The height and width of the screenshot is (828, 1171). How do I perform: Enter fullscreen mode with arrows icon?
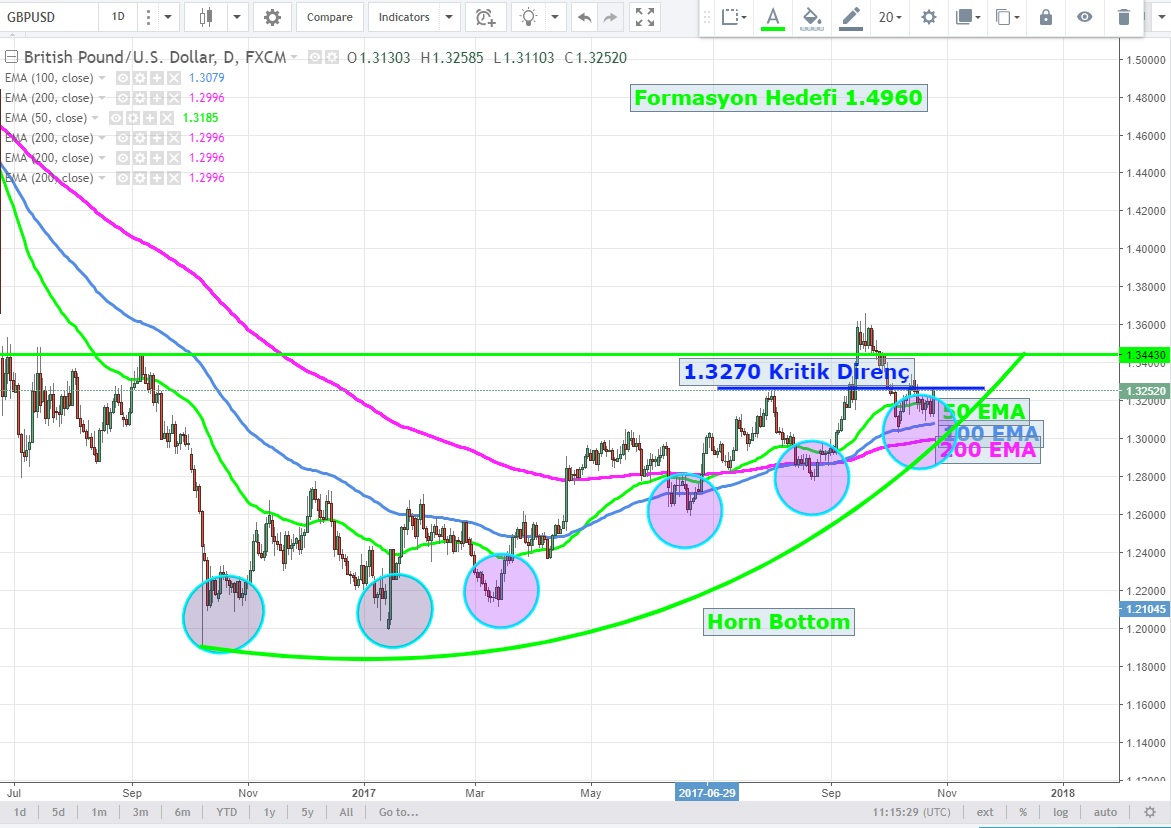(646, 17)
